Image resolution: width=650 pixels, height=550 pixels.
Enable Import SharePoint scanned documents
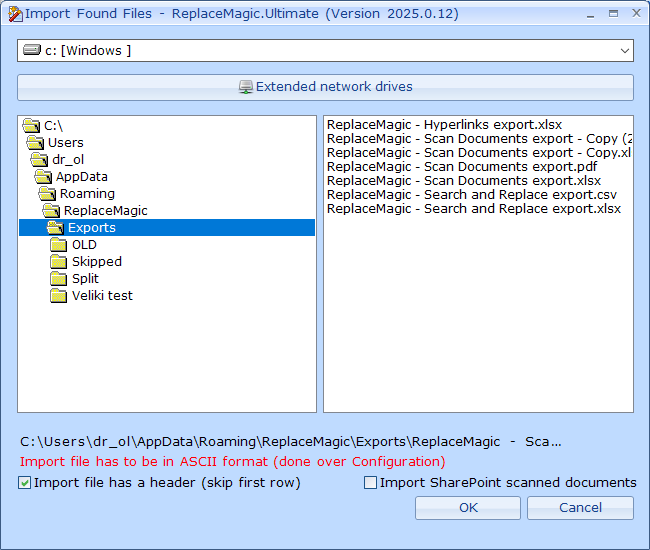coord(371,483)
